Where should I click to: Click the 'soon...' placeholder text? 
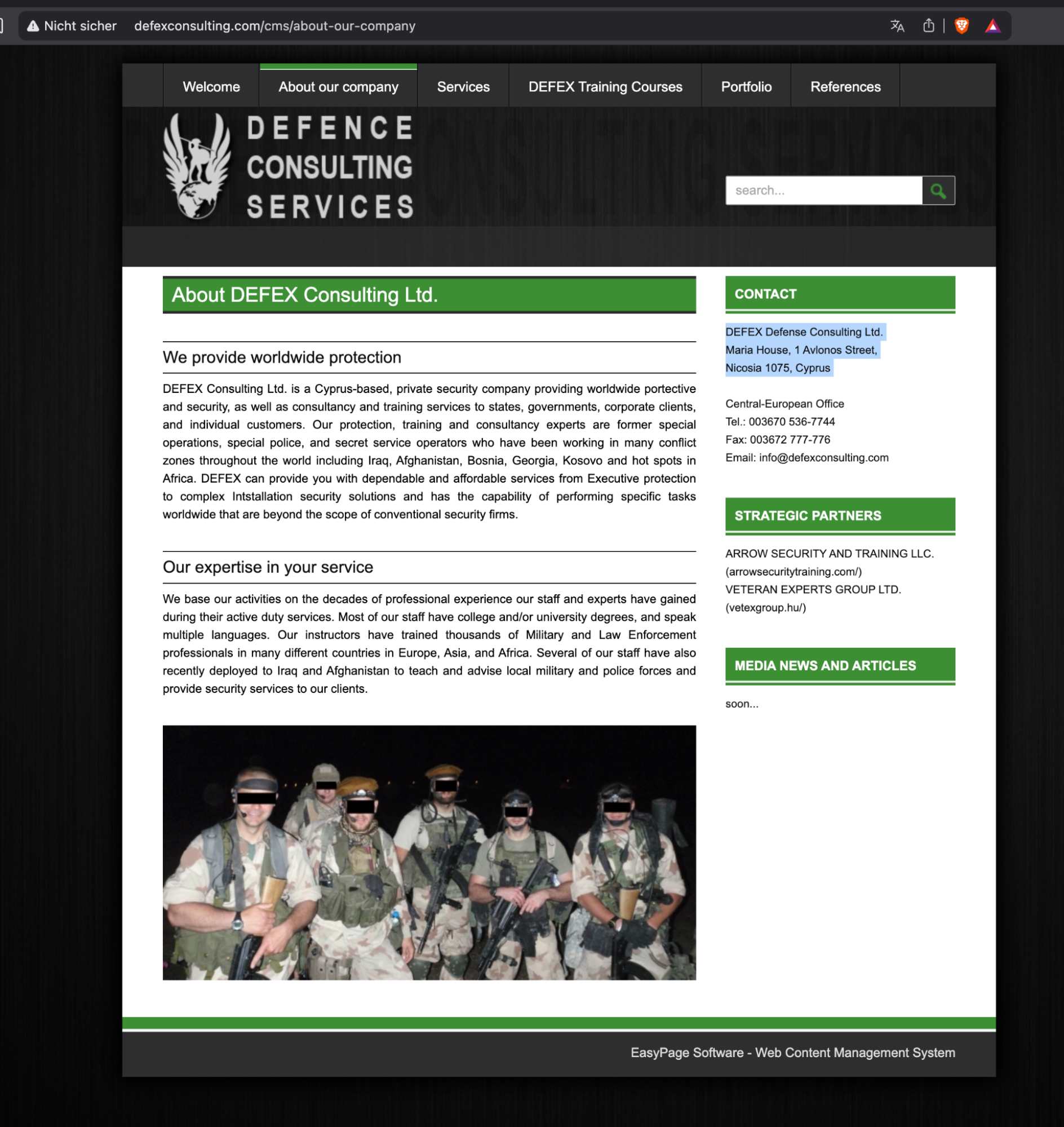[741, 704]
